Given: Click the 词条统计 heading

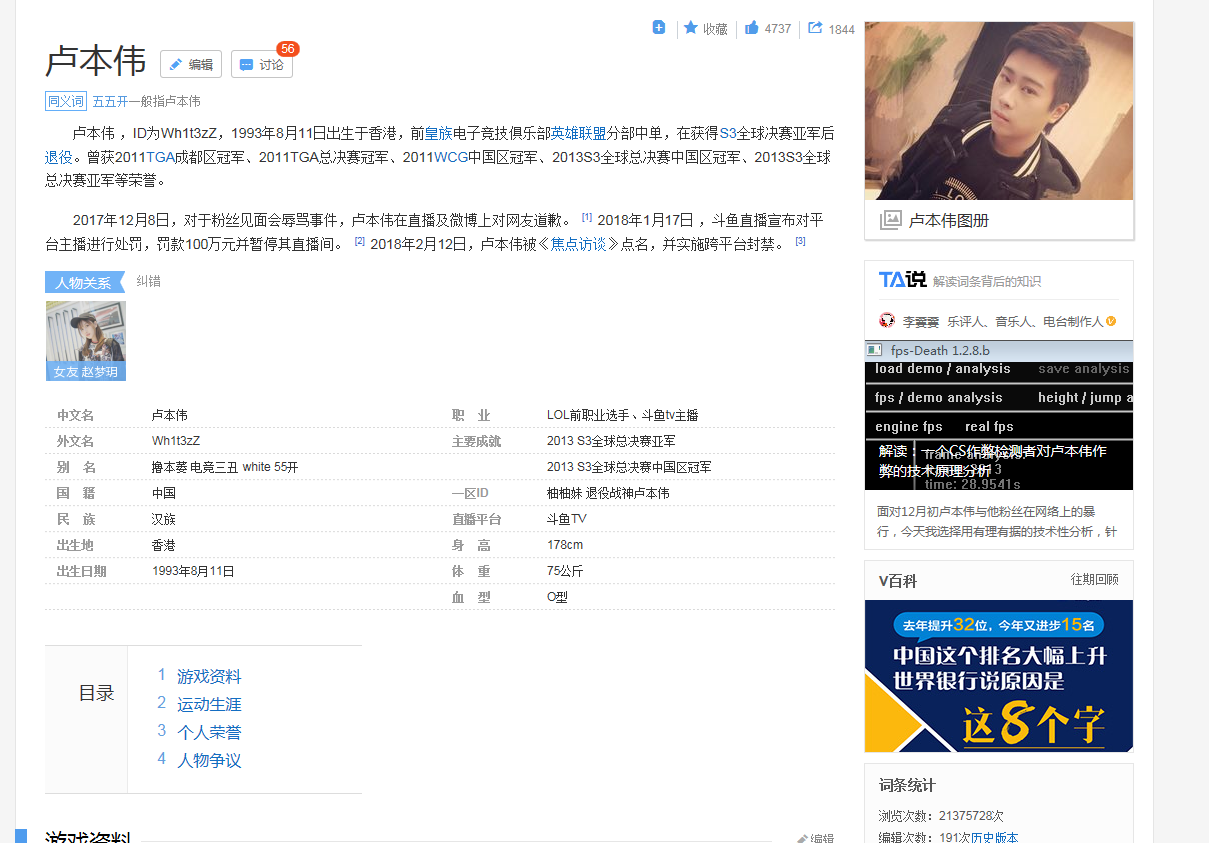Looking at the screenshot, I should click(907, 785).
